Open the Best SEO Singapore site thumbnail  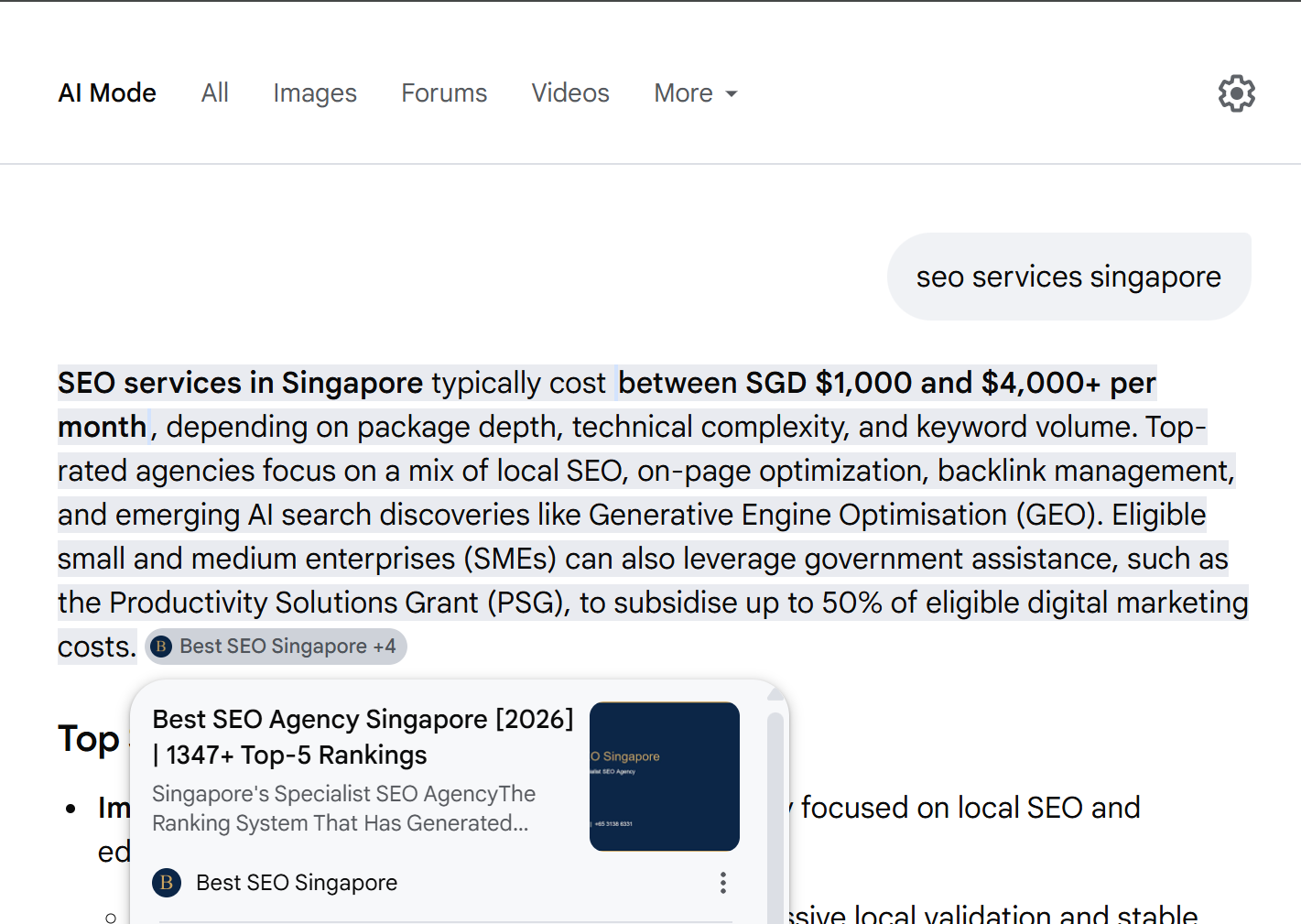(665, 777)
